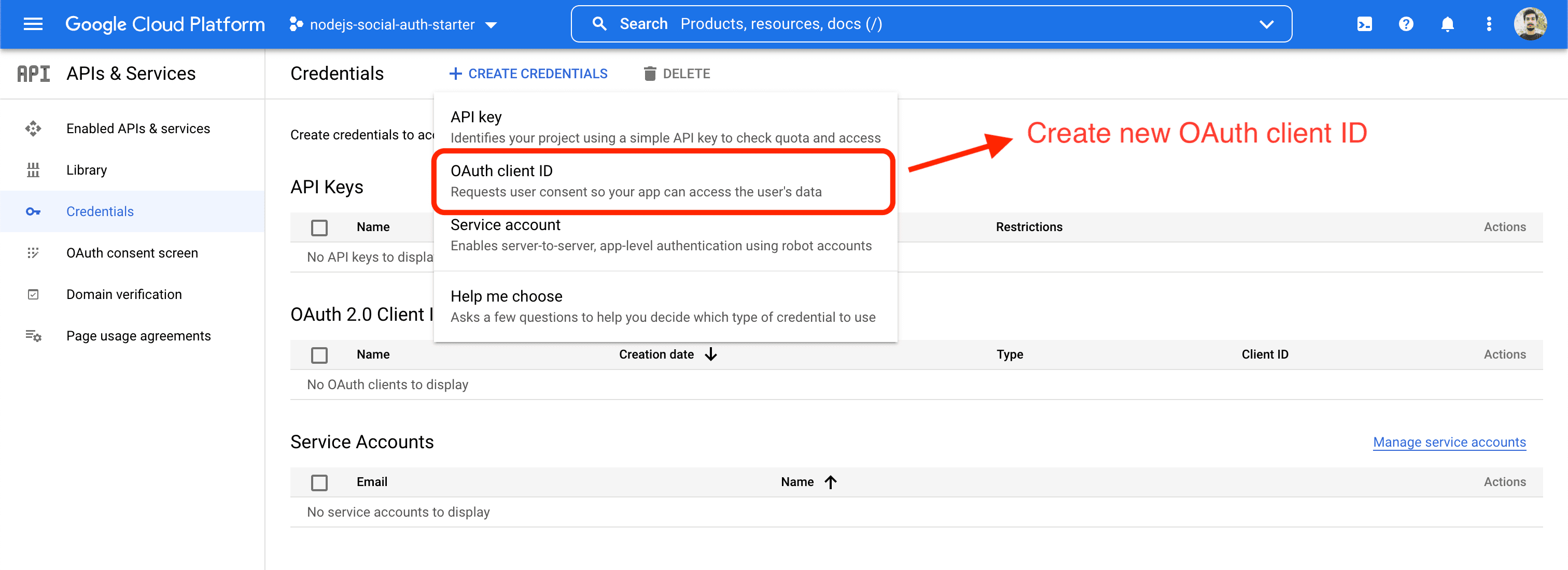The image size is (1568, 570).
Task: Open Domain verification page
Action: point(124,294)
